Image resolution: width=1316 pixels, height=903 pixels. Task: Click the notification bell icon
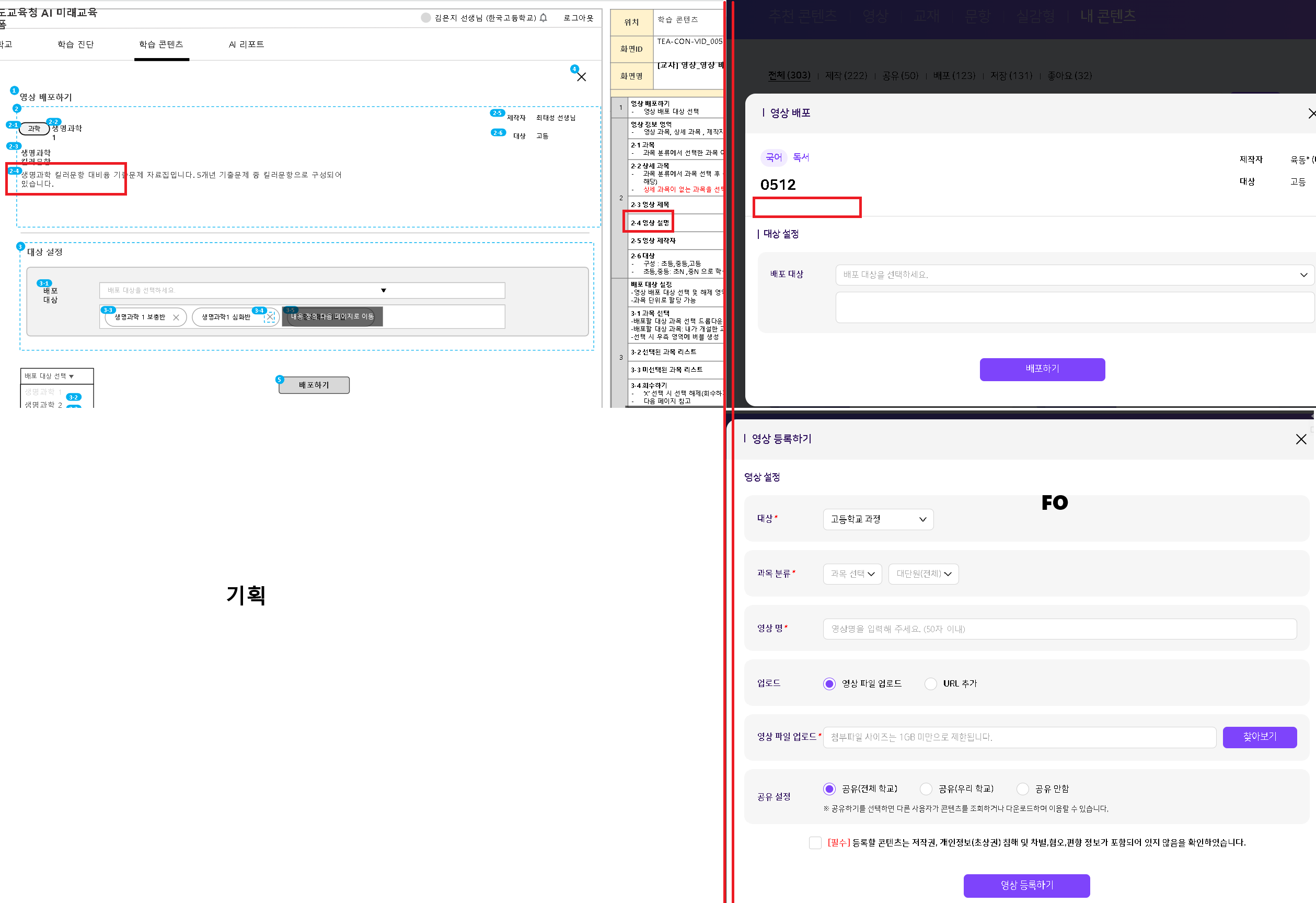point(544,18)
